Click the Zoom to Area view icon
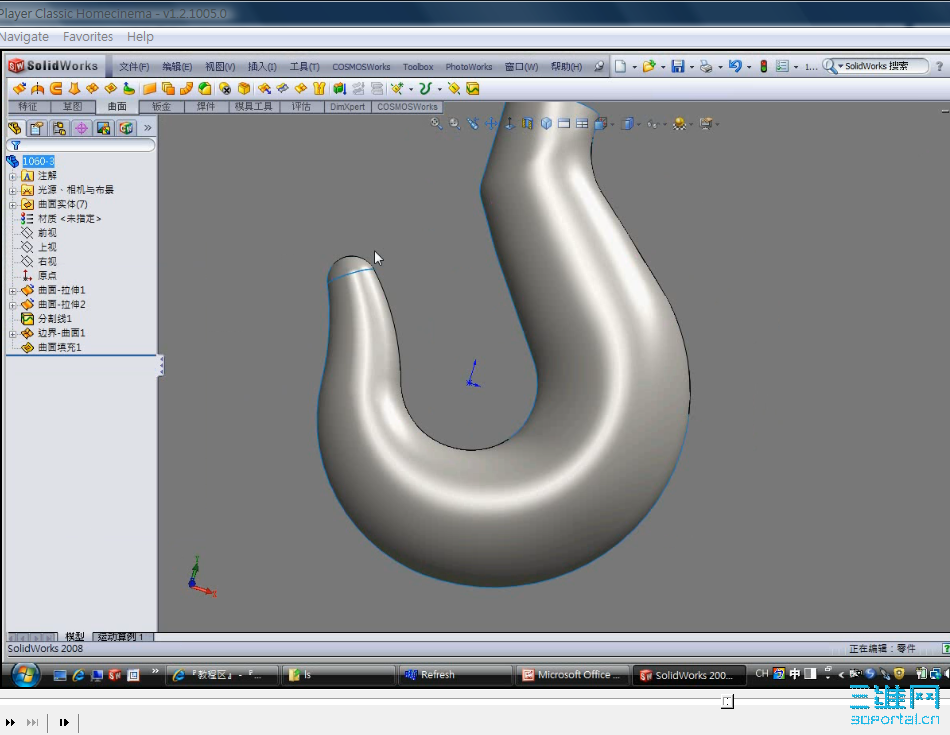Viewport: 950px width, 735px height. coord(454,124)
